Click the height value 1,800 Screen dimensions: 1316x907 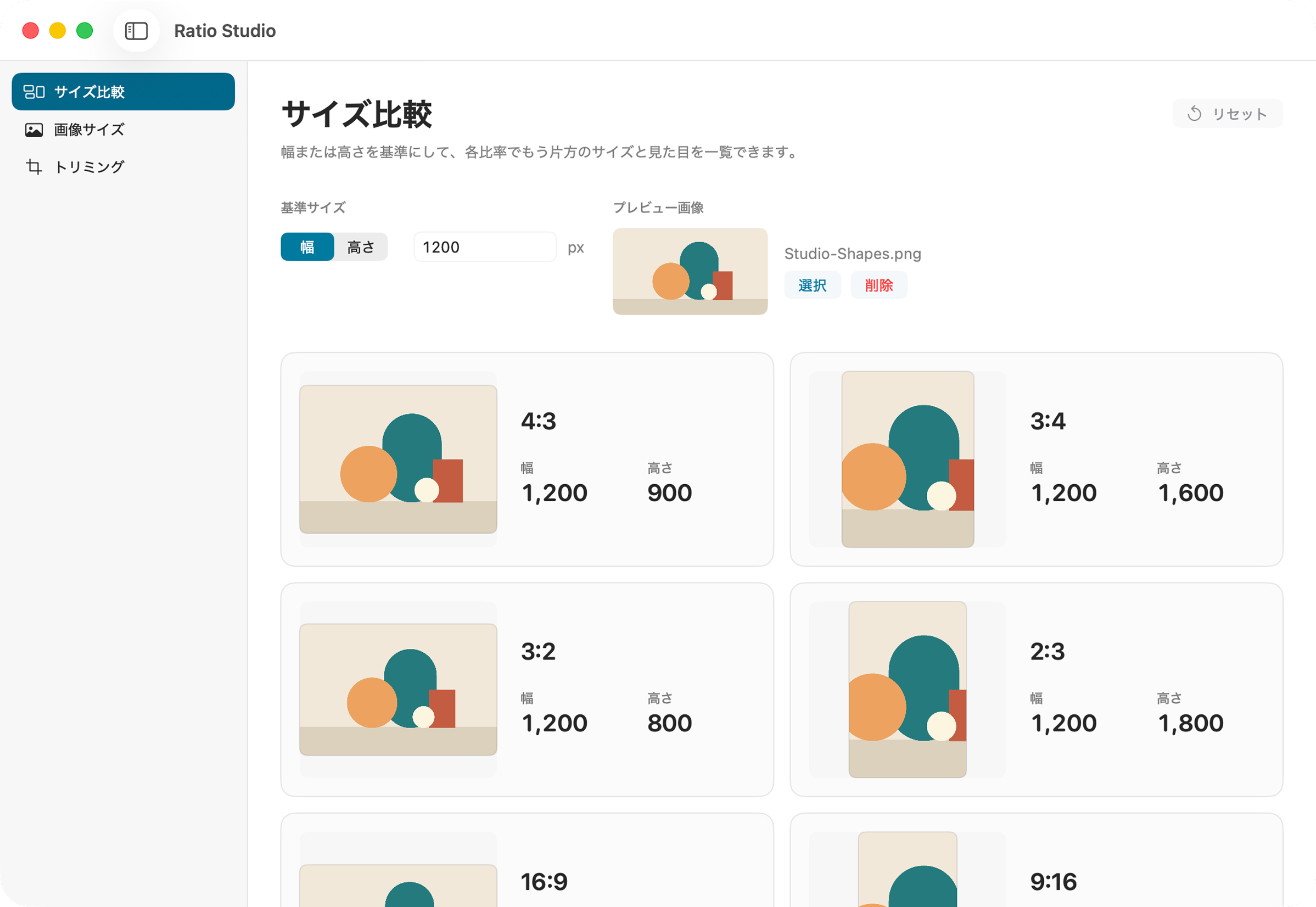pos(1190,723)
